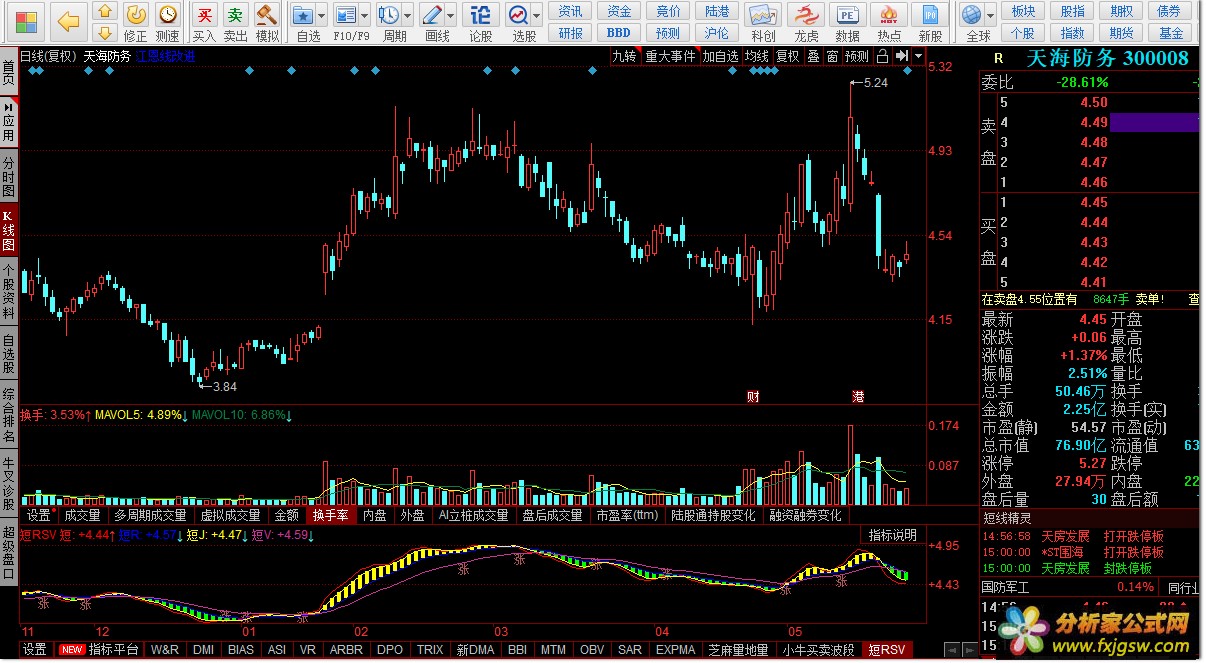Click the 港 event marker on chart
Image resolution: width=1206 pixels, height=663 pixels.
point(858,397)
